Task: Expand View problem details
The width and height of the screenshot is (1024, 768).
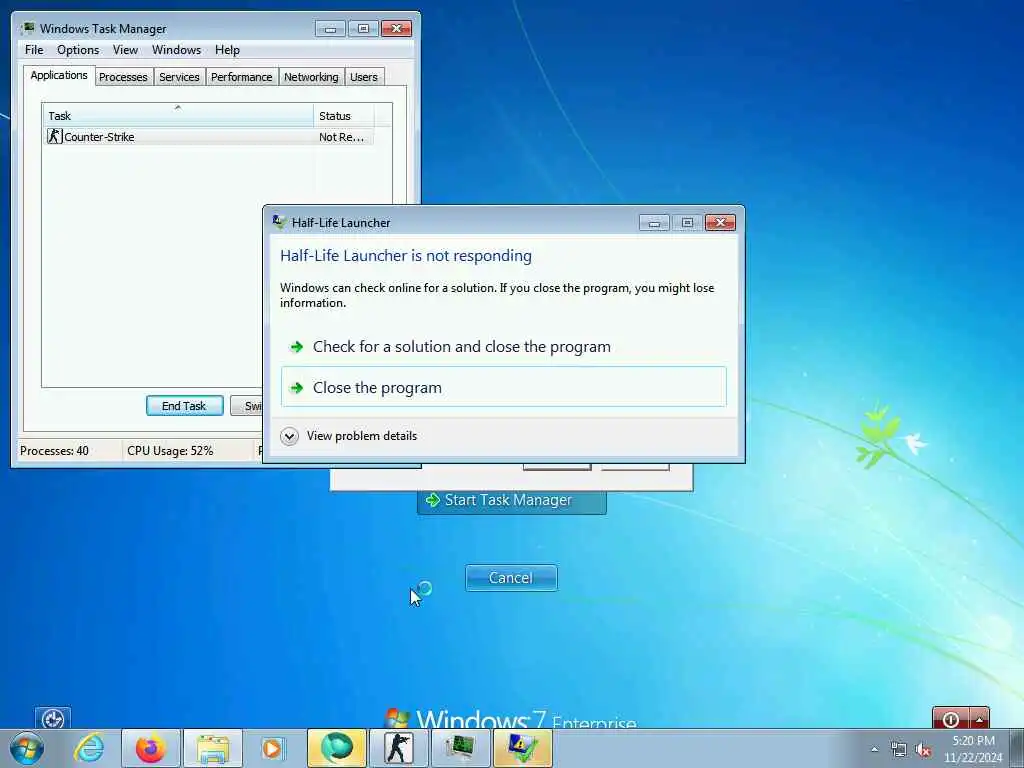Action: point(349,436)
